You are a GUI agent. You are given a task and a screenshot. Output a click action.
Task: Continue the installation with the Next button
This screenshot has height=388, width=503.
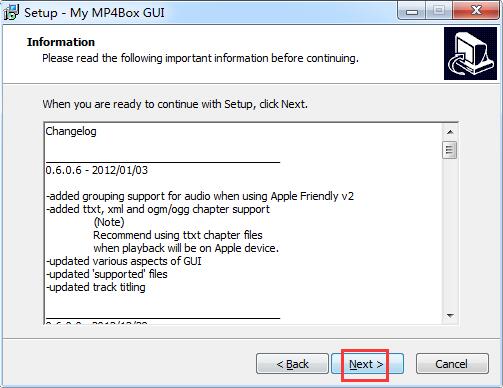(x=367, y=364)
